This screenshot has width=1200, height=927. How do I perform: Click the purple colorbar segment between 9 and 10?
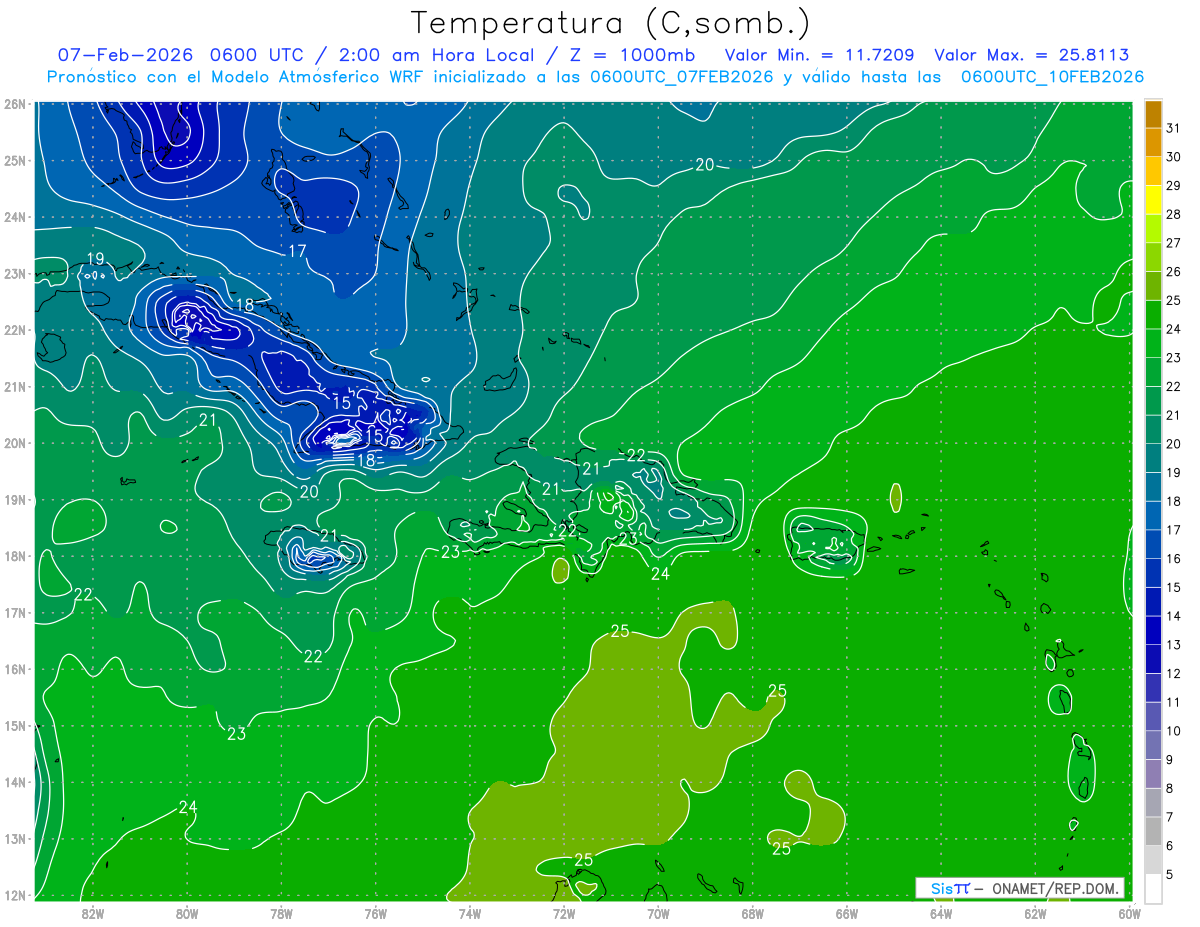(1154, 746)
